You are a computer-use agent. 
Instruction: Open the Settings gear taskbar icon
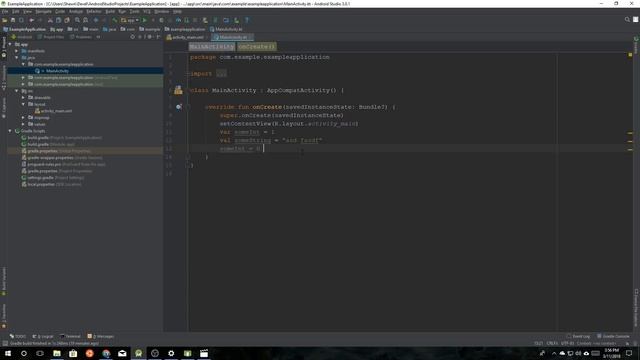point(171,353)
